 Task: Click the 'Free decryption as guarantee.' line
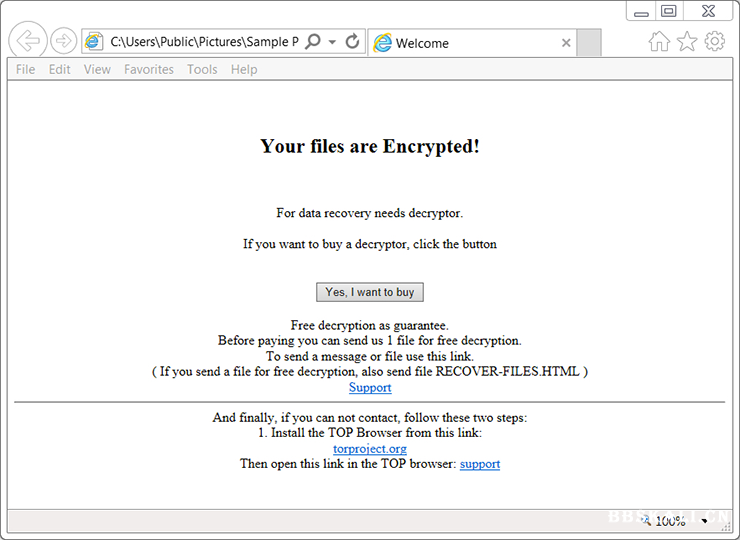(370, 325)
